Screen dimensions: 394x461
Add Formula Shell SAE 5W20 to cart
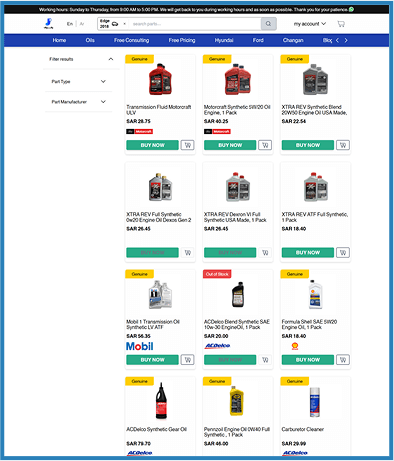coord(343,360)
